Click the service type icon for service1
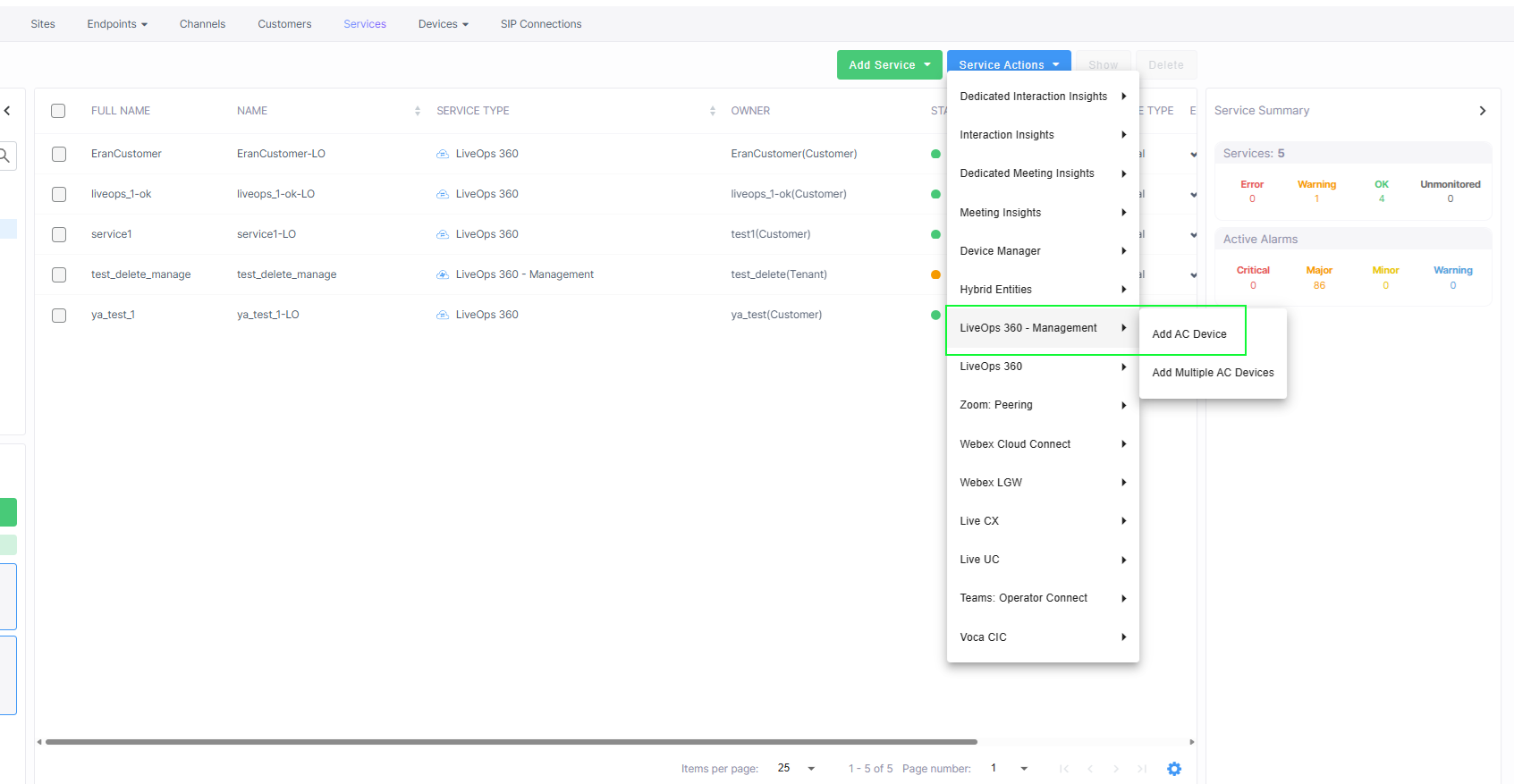The image size is (1514, 784). pos(443,234)
